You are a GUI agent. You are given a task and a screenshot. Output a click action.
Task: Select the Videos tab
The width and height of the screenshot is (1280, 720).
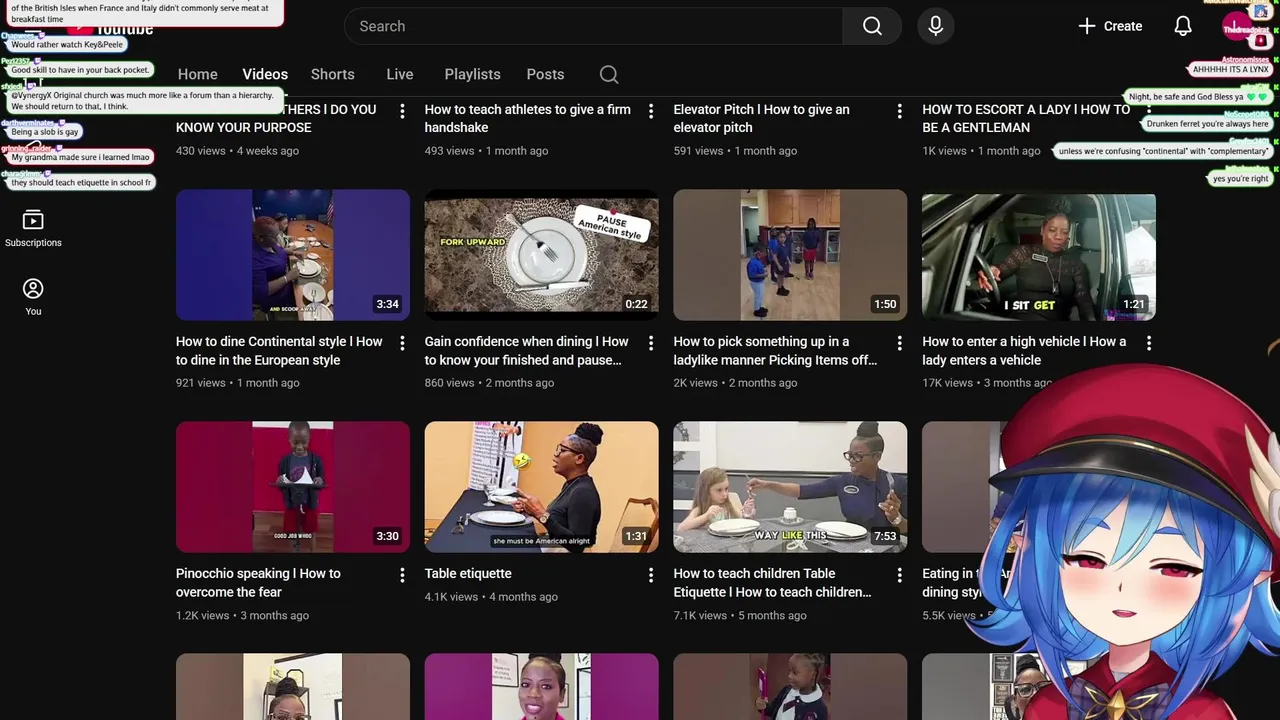265,74
